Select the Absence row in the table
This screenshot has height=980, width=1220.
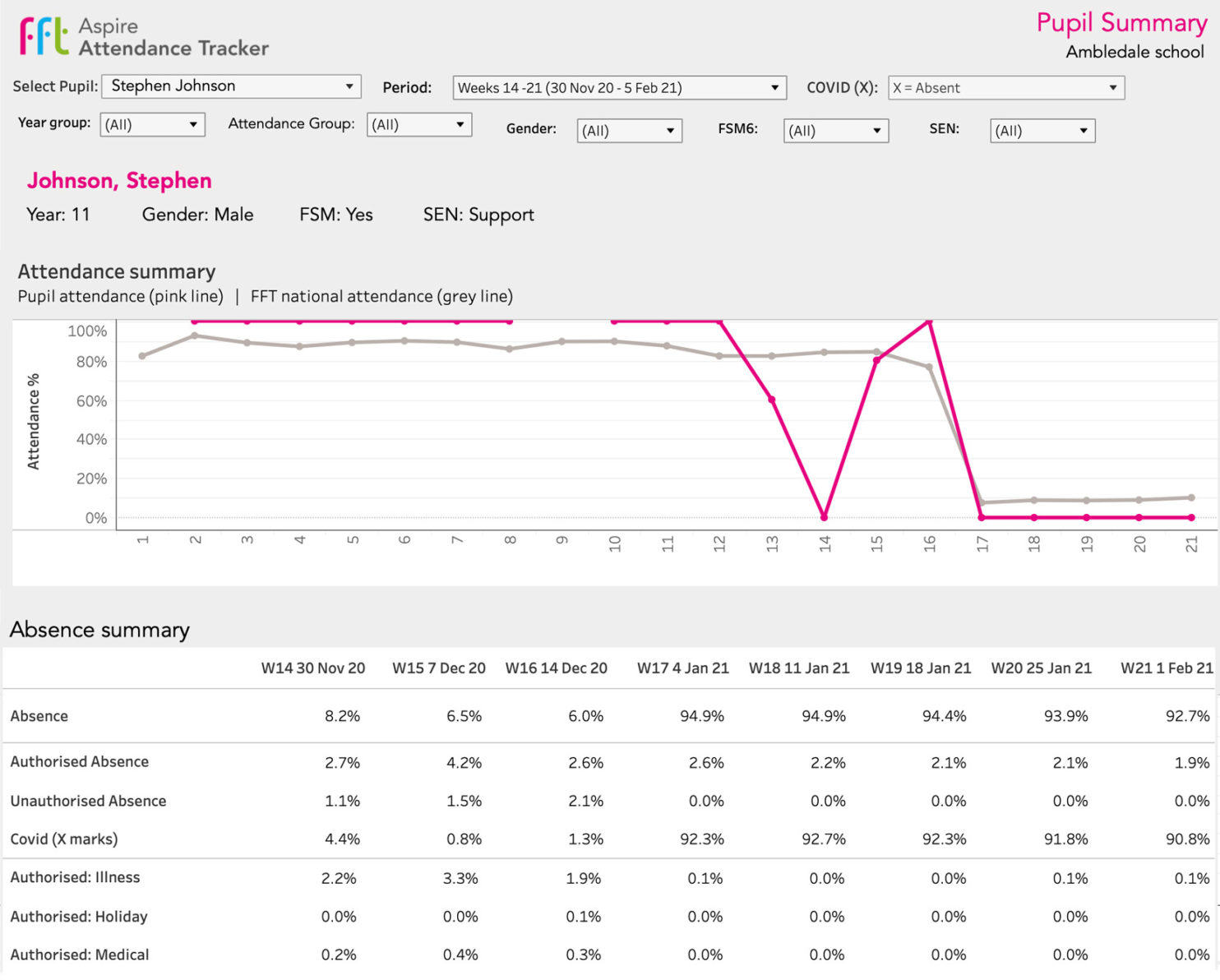click(x=39, y=716)
